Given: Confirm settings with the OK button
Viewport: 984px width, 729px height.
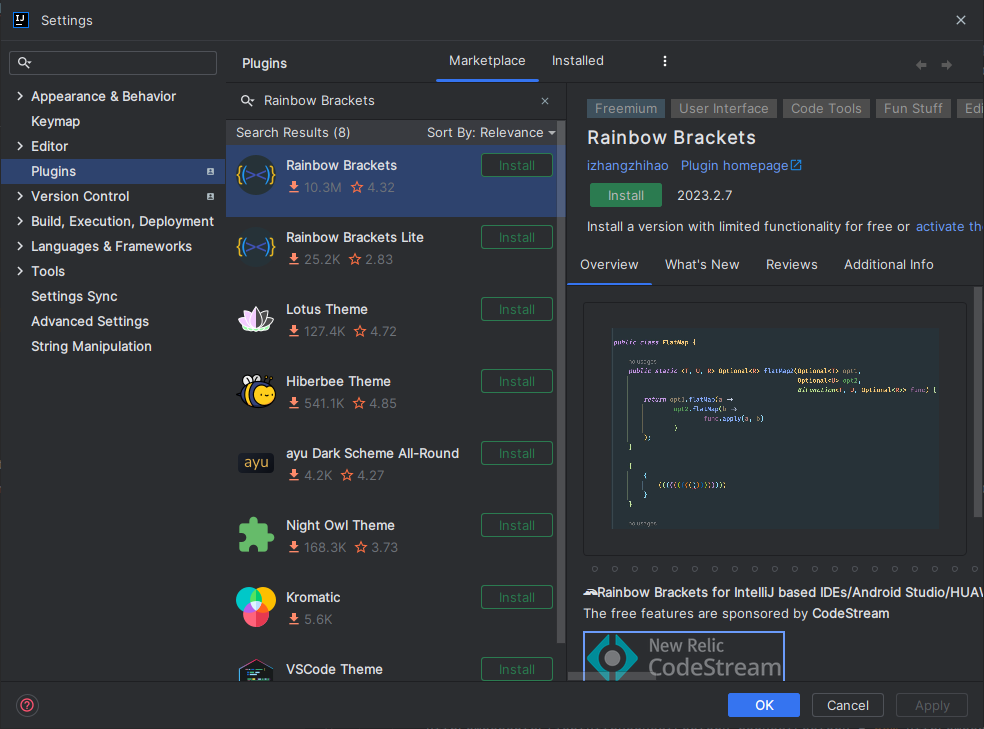Looking at the screenshot, I should 764,705.
